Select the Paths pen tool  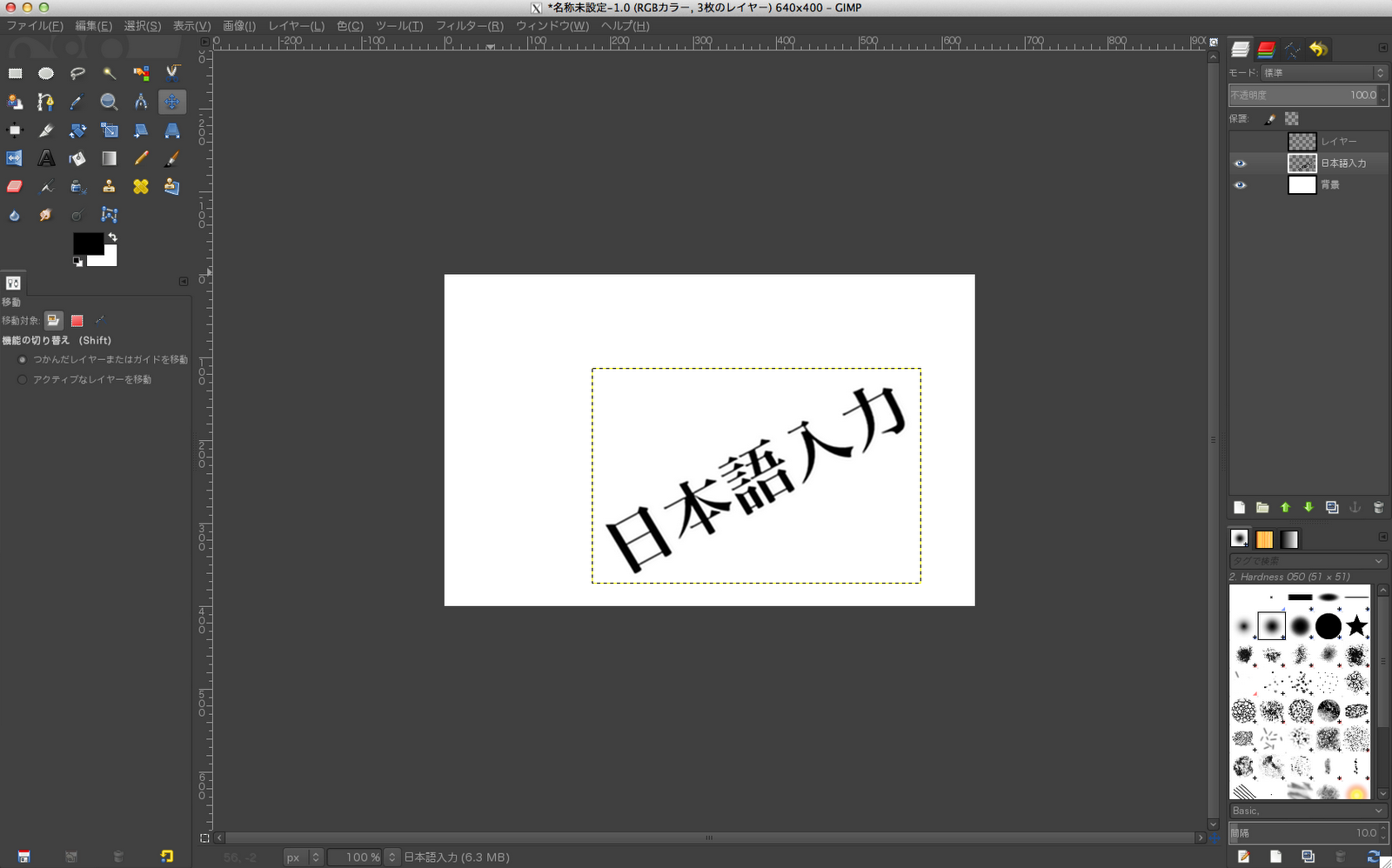[x=46, y=103]
